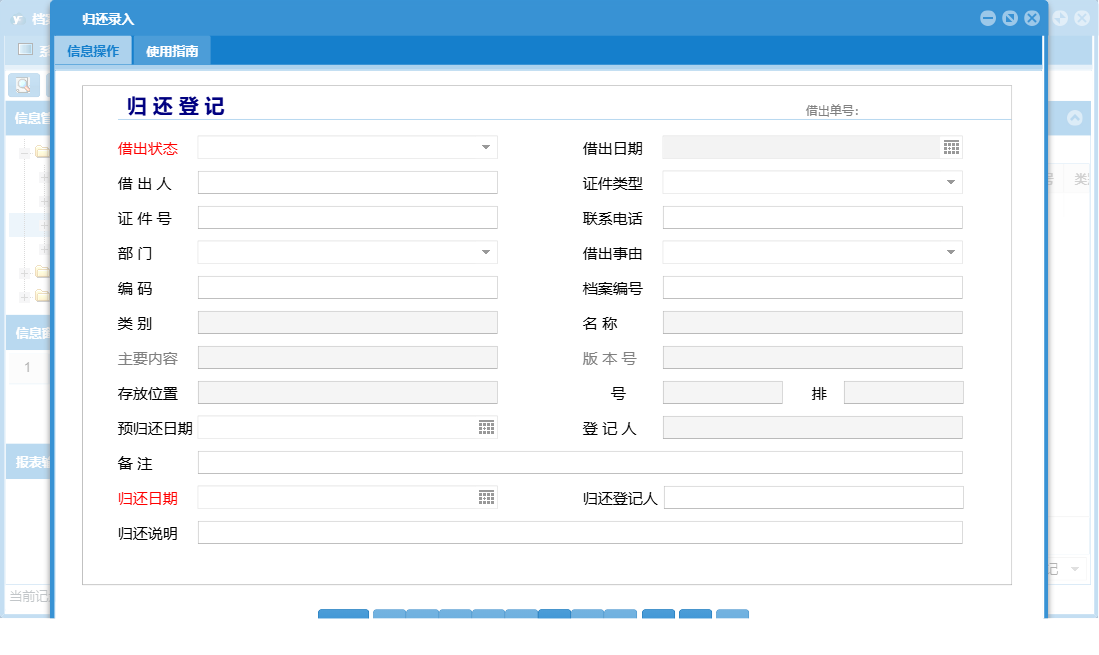Screen dimensions: 1099x655
Task: Open the 部门 combo box
Action: click(x=485, y=252)
